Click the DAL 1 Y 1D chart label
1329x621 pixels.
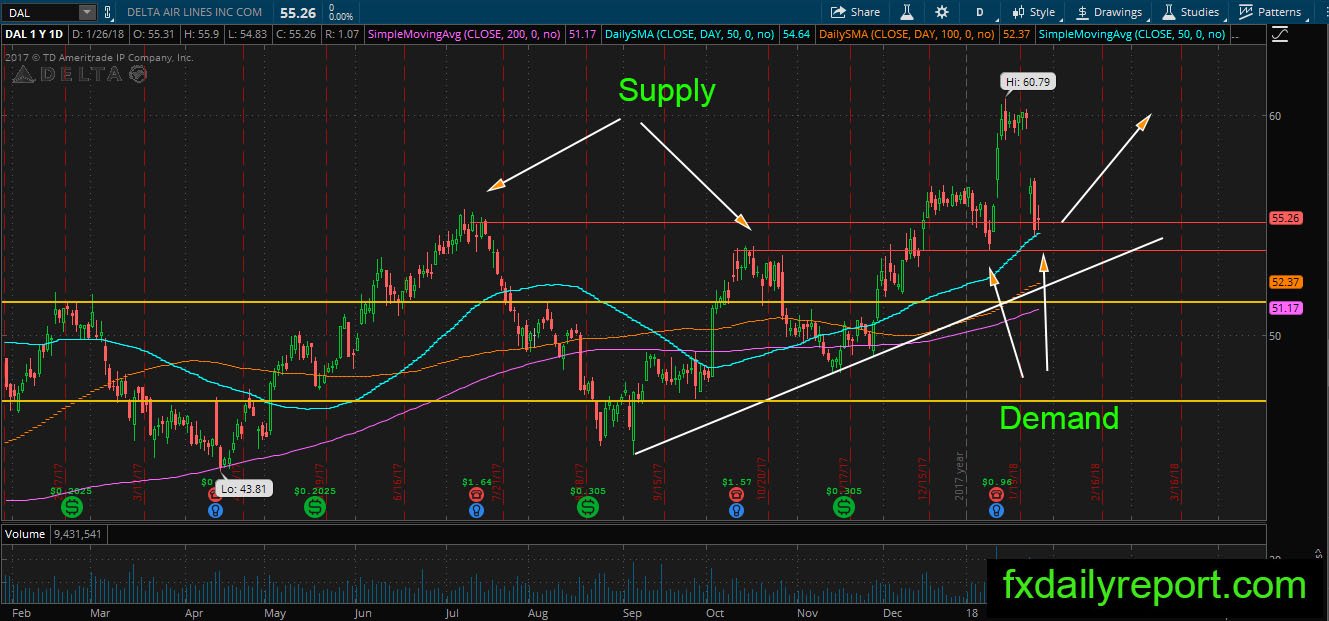[32, 35]
